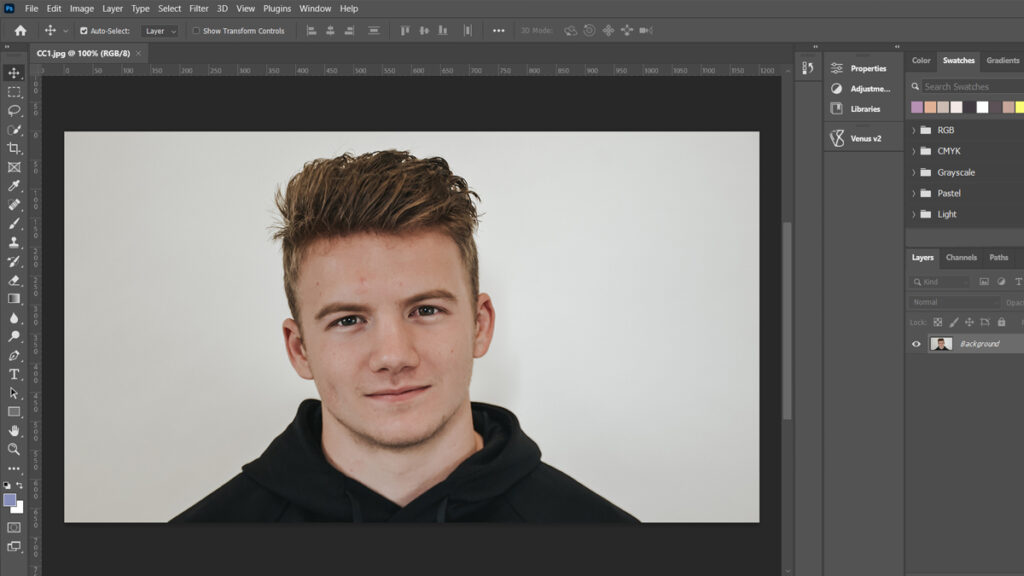Open the Properties panel
The width and height of the screenshot is (1024, 576).
[860, 68]
